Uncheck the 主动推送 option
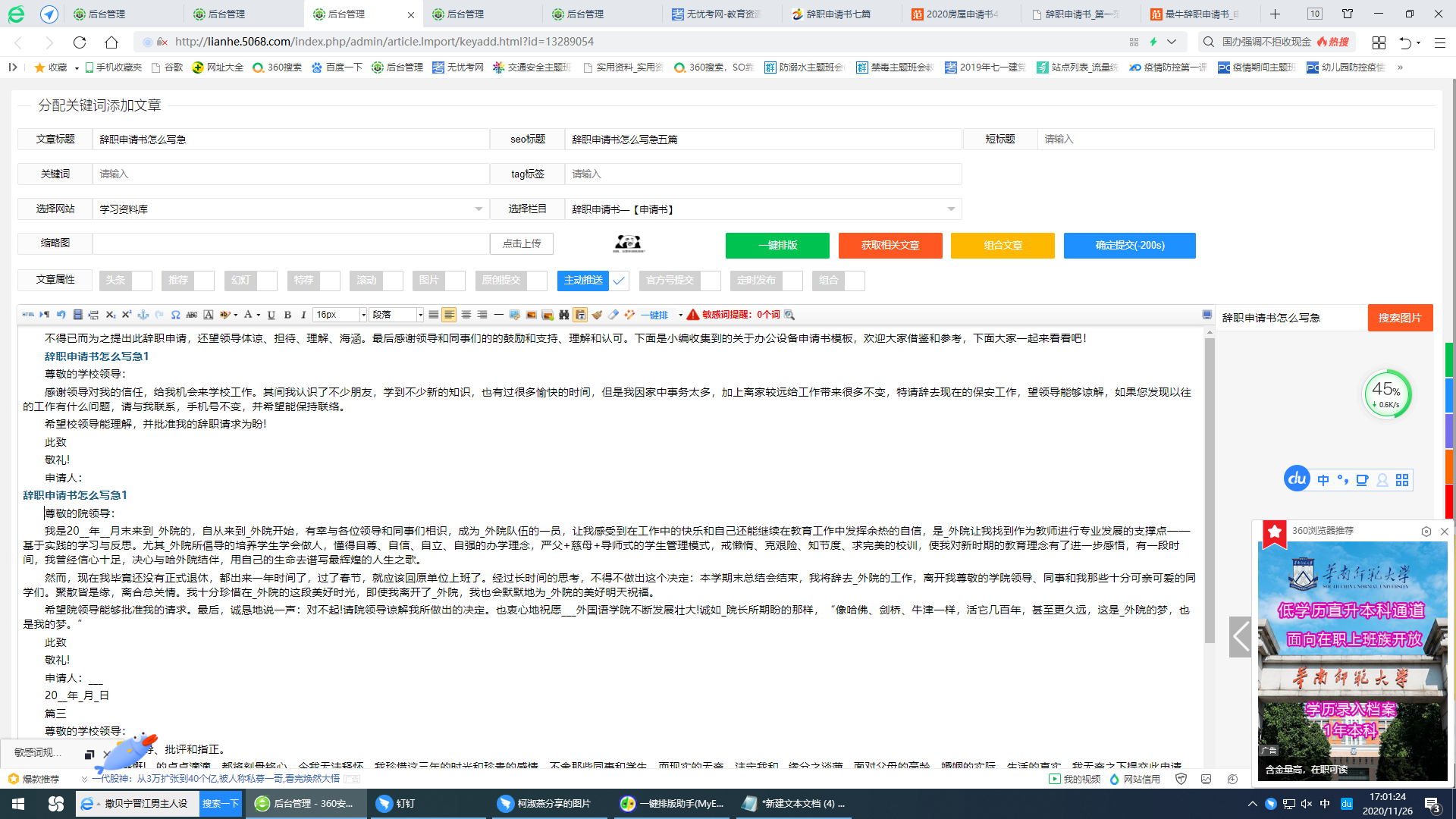 click(620, 281)
